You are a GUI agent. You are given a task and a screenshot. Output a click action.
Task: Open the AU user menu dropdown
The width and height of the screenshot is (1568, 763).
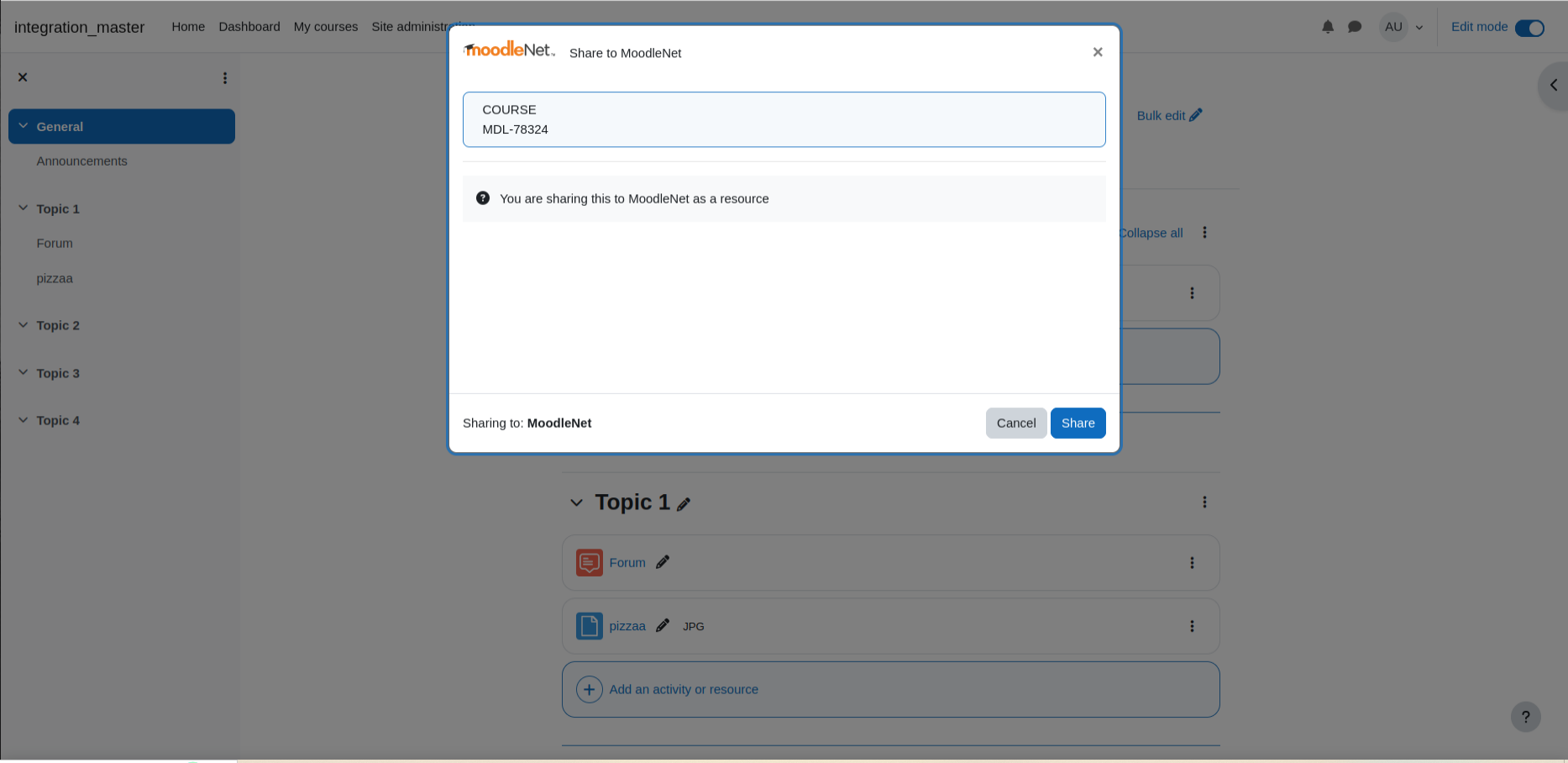click(x=1402, y=27)
